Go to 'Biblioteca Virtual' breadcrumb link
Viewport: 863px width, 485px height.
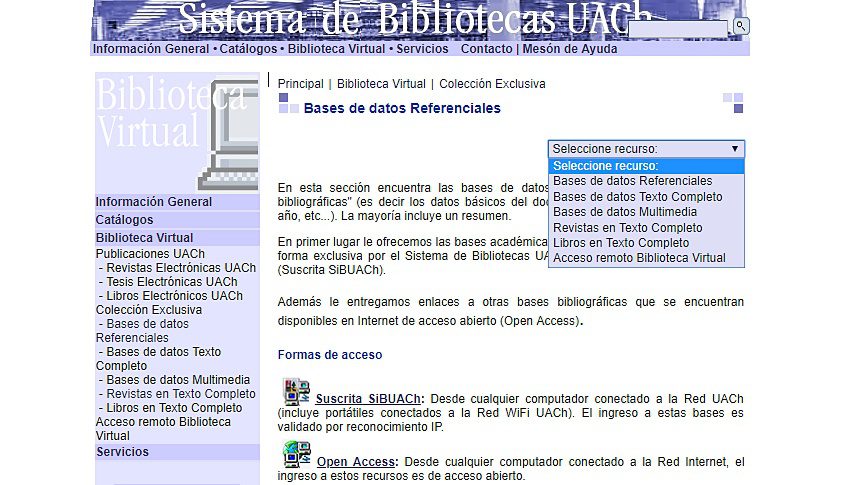tap(381, 84)
